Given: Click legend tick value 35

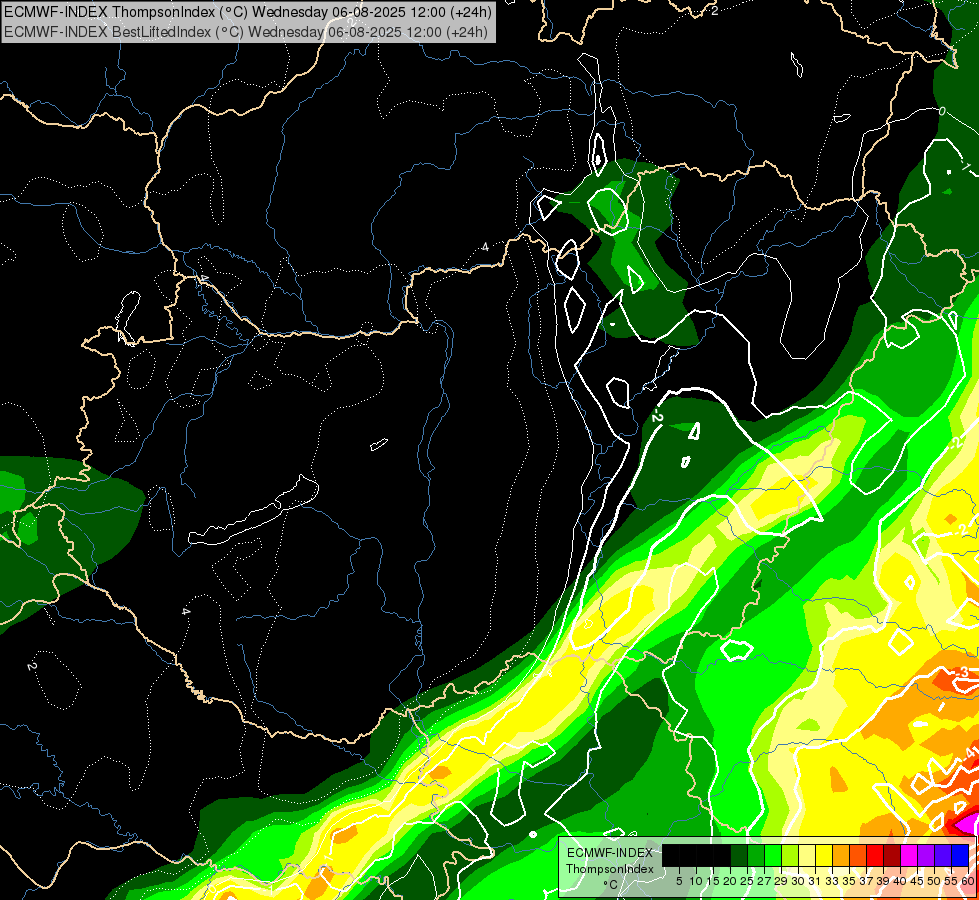Looking at the screenshot, I should tap(850, 881).
